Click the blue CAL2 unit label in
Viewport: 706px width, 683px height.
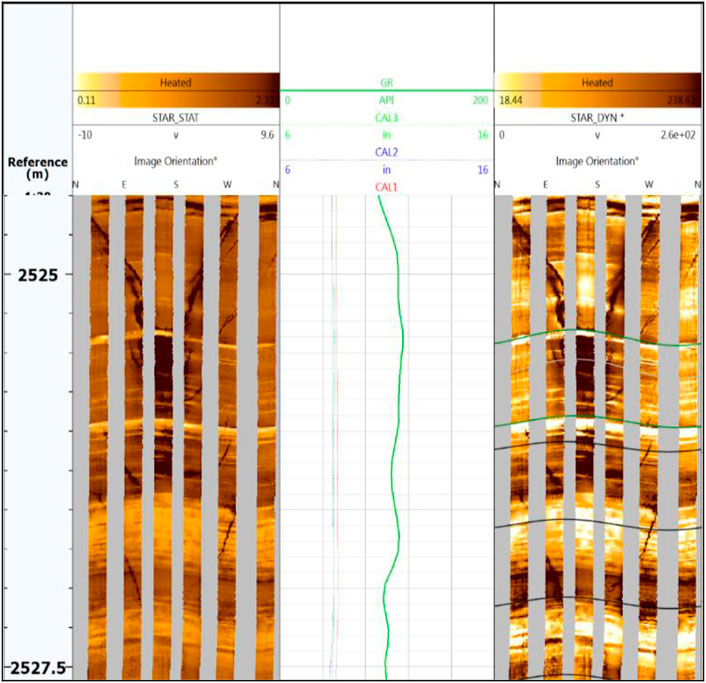pyautogui.click(x=386, y=170)
